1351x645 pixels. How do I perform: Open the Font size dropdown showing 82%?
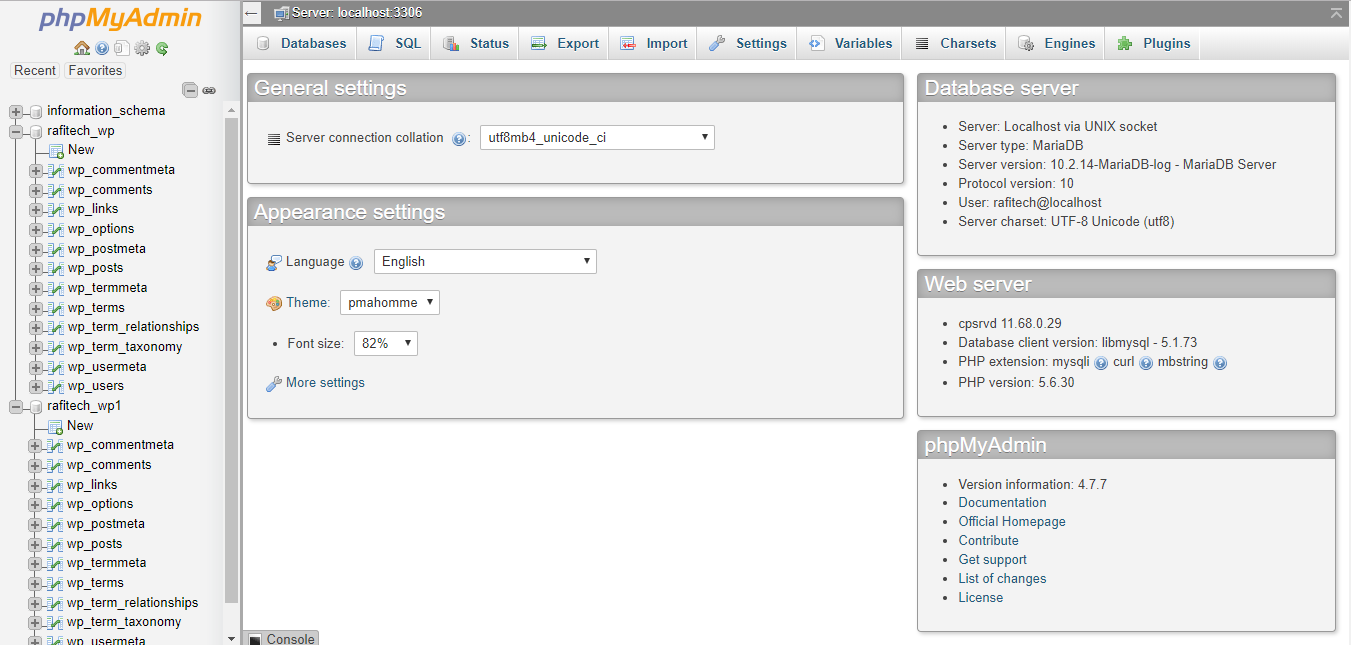click(x=386, y=343)
